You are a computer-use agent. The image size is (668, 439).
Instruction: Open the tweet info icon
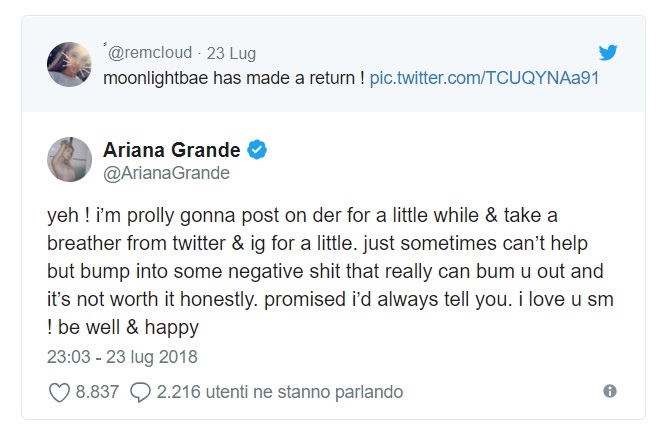pos(610,391)
